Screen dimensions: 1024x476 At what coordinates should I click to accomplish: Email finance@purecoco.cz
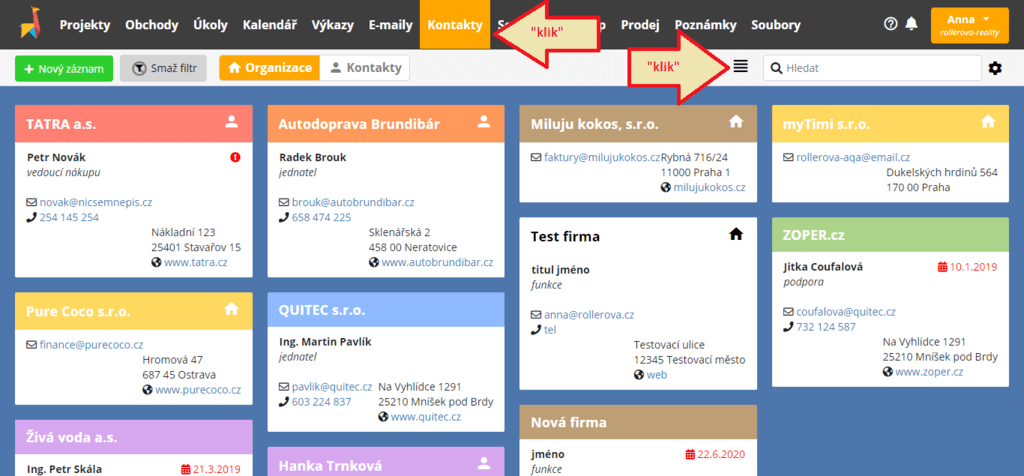[x=91, y=345]
